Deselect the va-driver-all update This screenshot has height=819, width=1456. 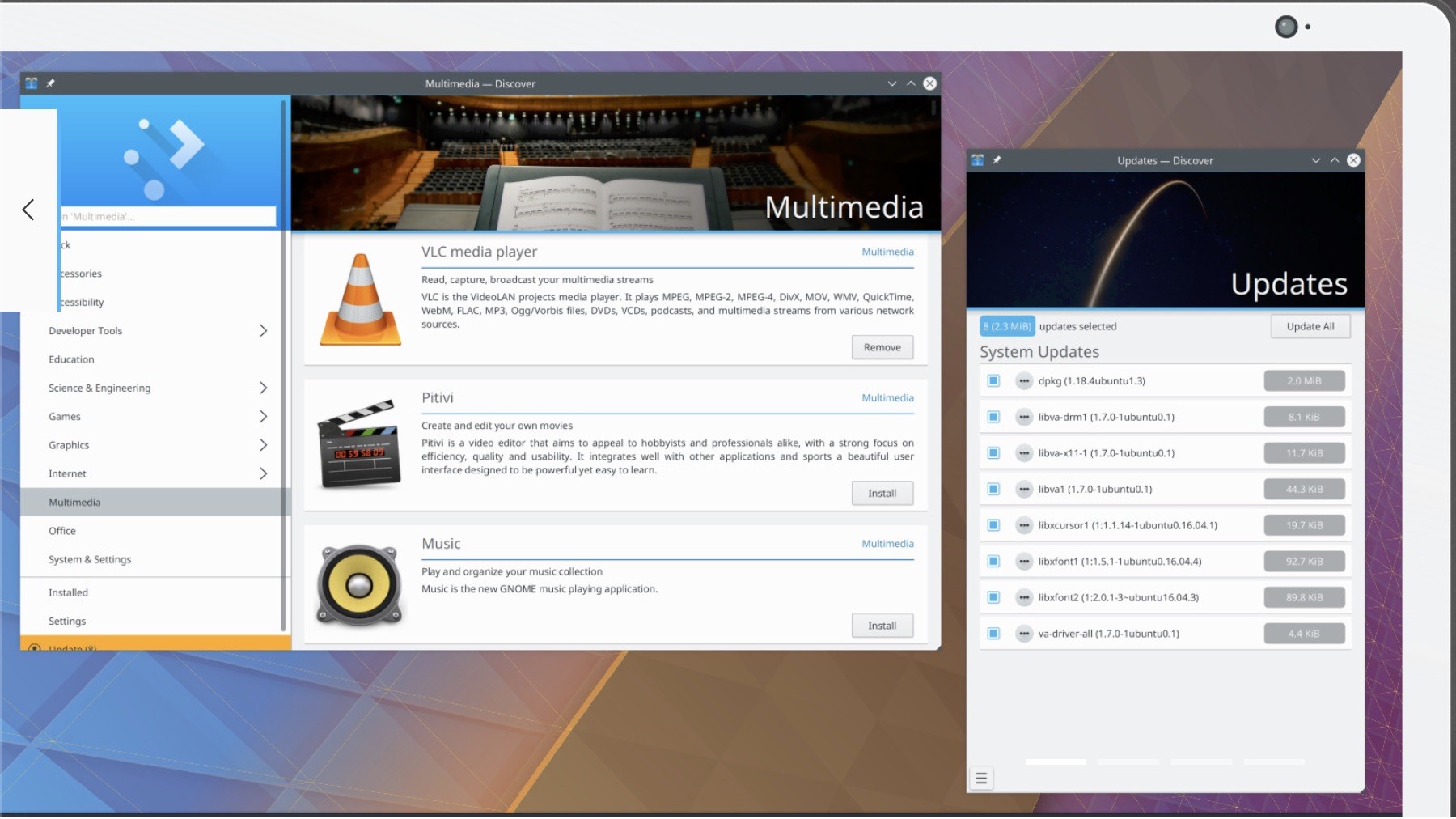coord(993,634)
